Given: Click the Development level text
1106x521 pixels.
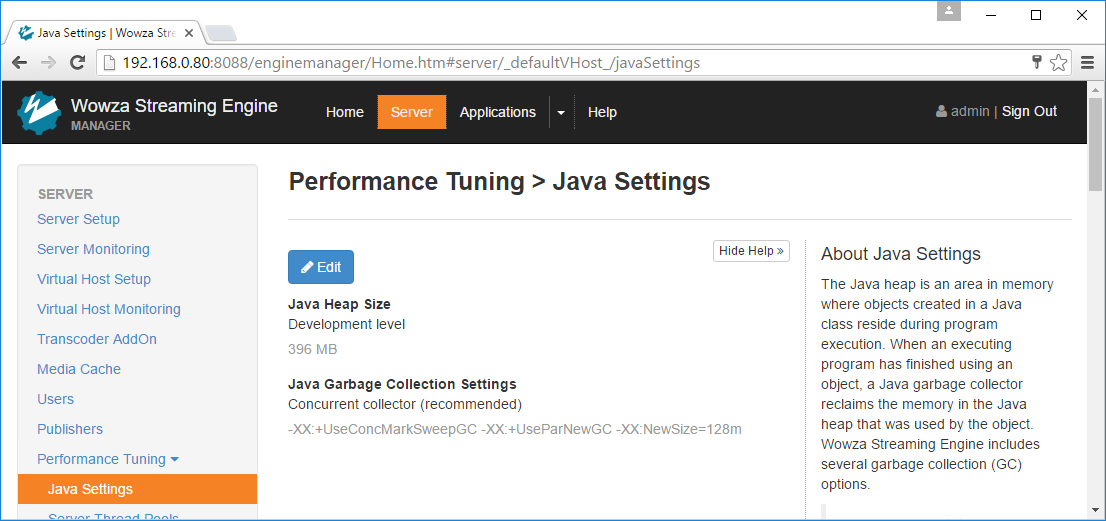Looking at the screenshot, I should pyautogui.click(x=347, y=324).
